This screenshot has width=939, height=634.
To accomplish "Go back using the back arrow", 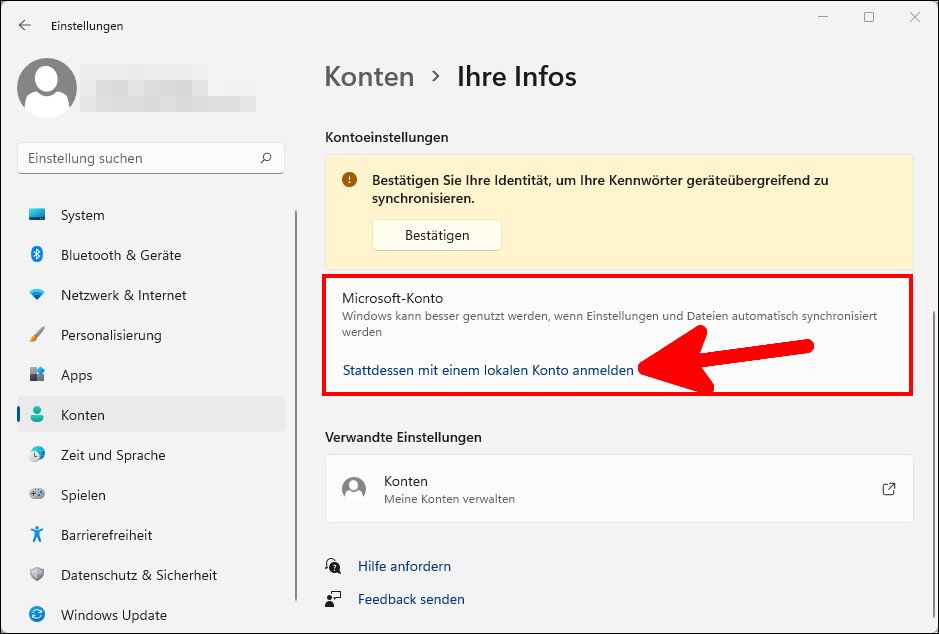I will pyautogui.click(x=25, y=26).
